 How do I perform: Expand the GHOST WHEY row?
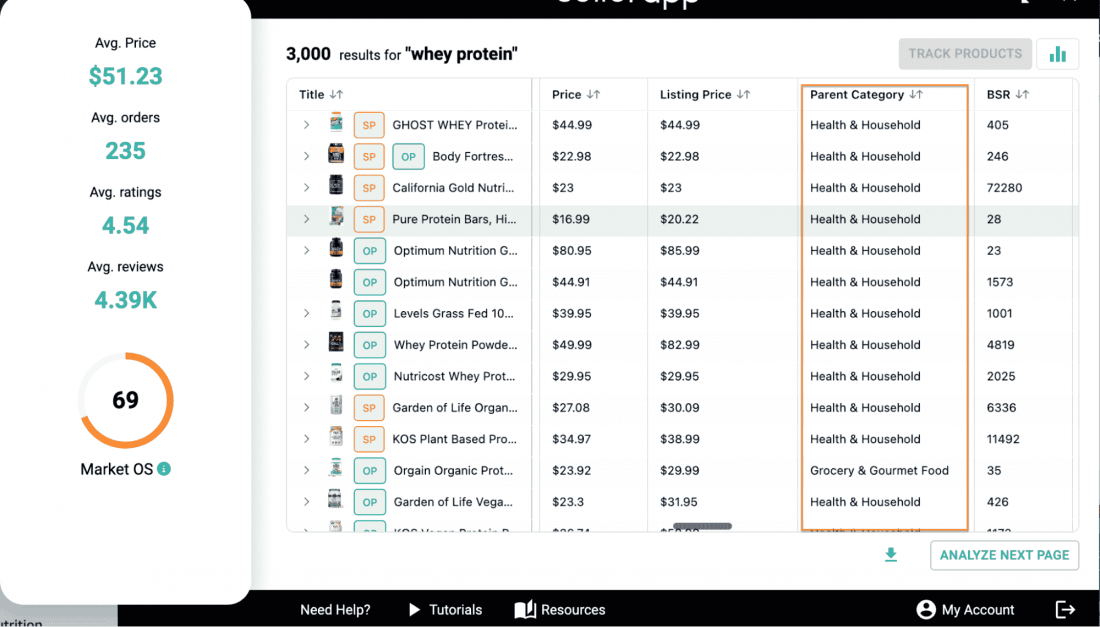[x=307, y=125]
